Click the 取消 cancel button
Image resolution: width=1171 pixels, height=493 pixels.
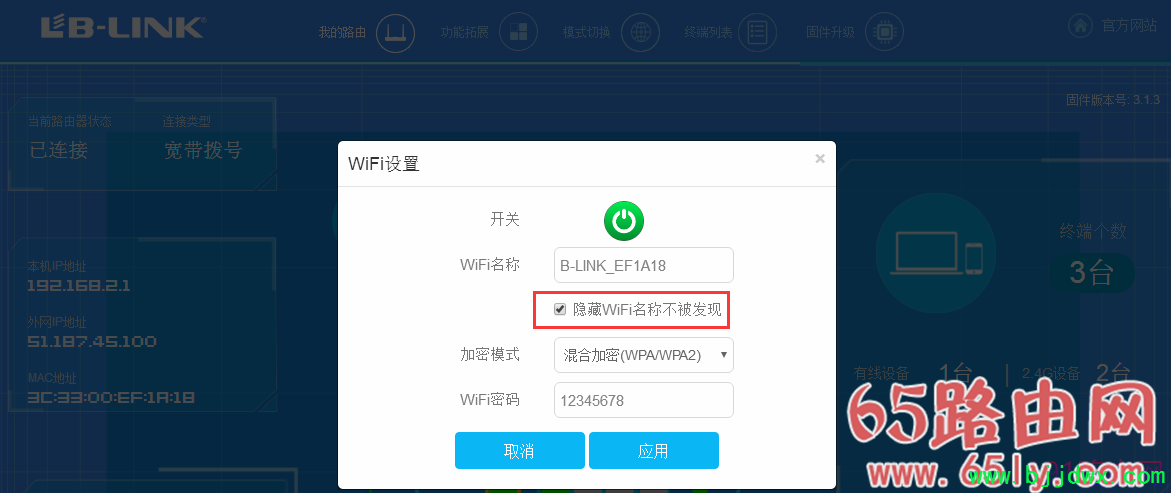(520, 450)
